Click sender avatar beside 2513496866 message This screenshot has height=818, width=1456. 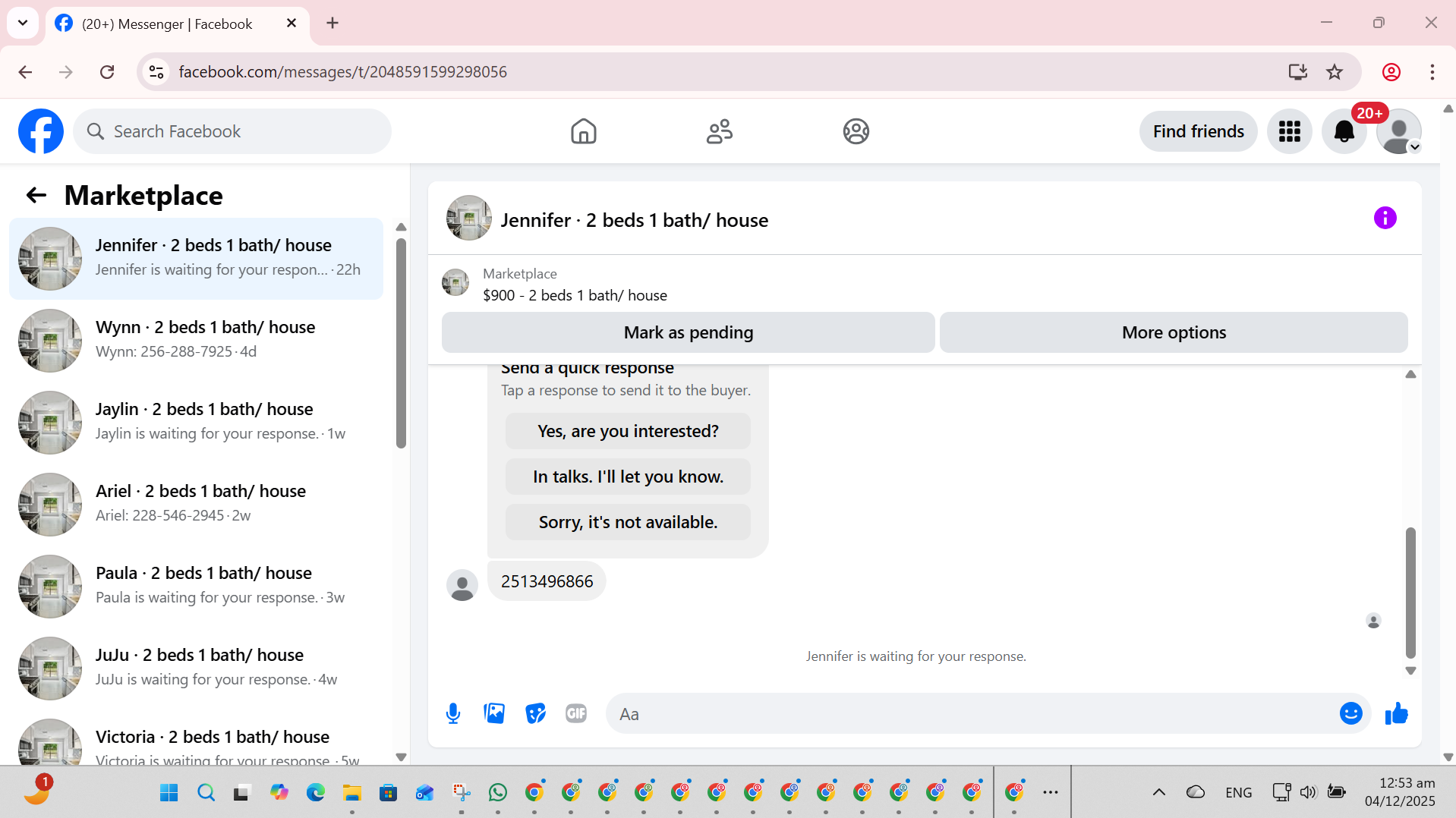coord(462,585)
